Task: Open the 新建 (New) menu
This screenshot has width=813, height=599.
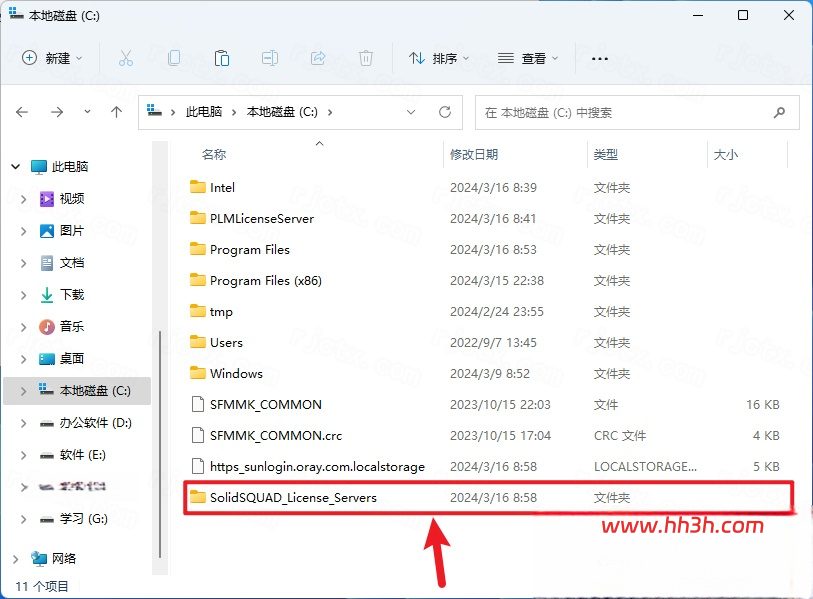Action: click(x=52, y=58)
